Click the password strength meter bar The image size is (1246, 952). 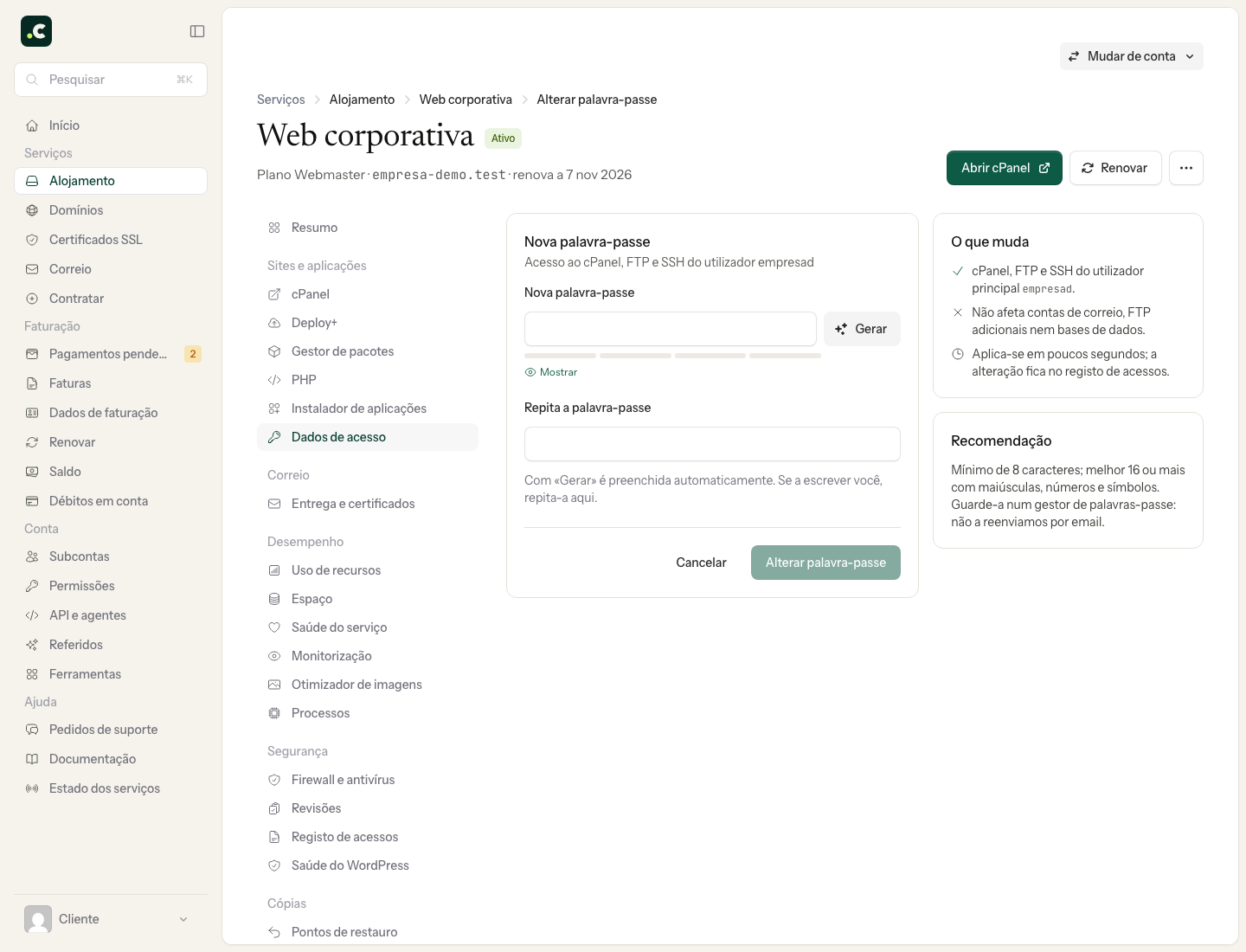coord(672,356)
